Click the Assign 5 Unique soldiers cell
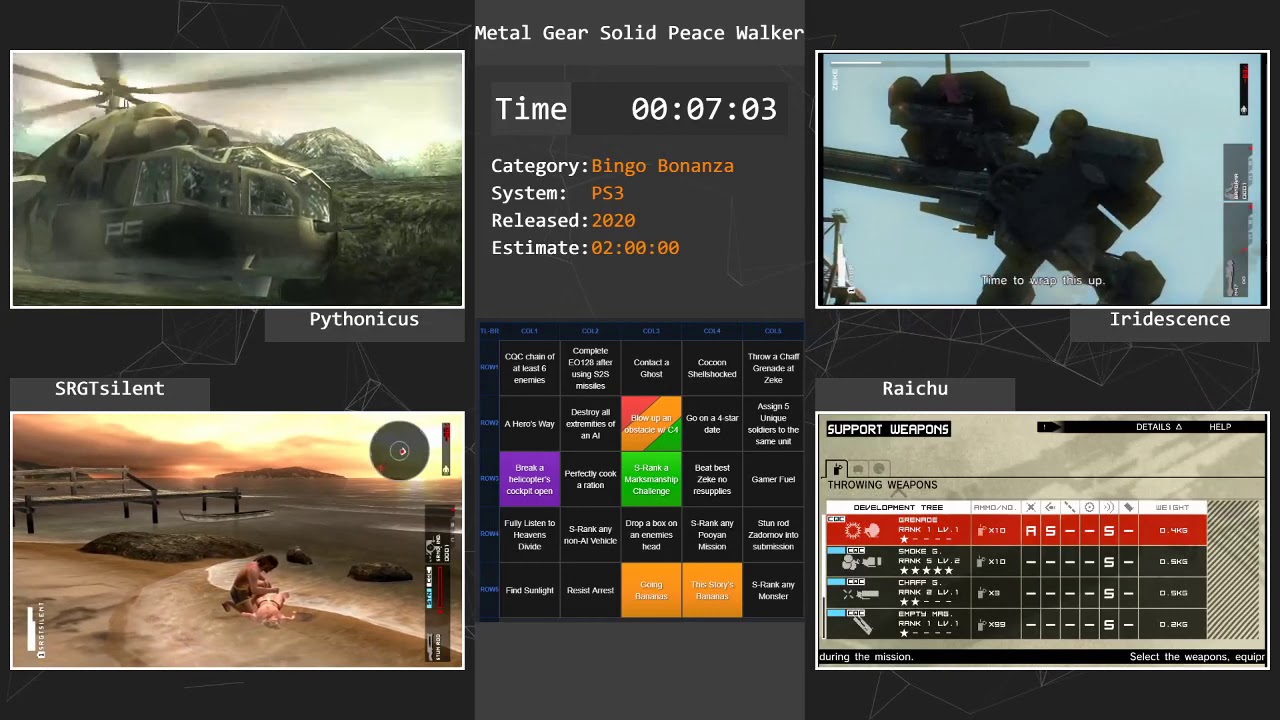 773,424
